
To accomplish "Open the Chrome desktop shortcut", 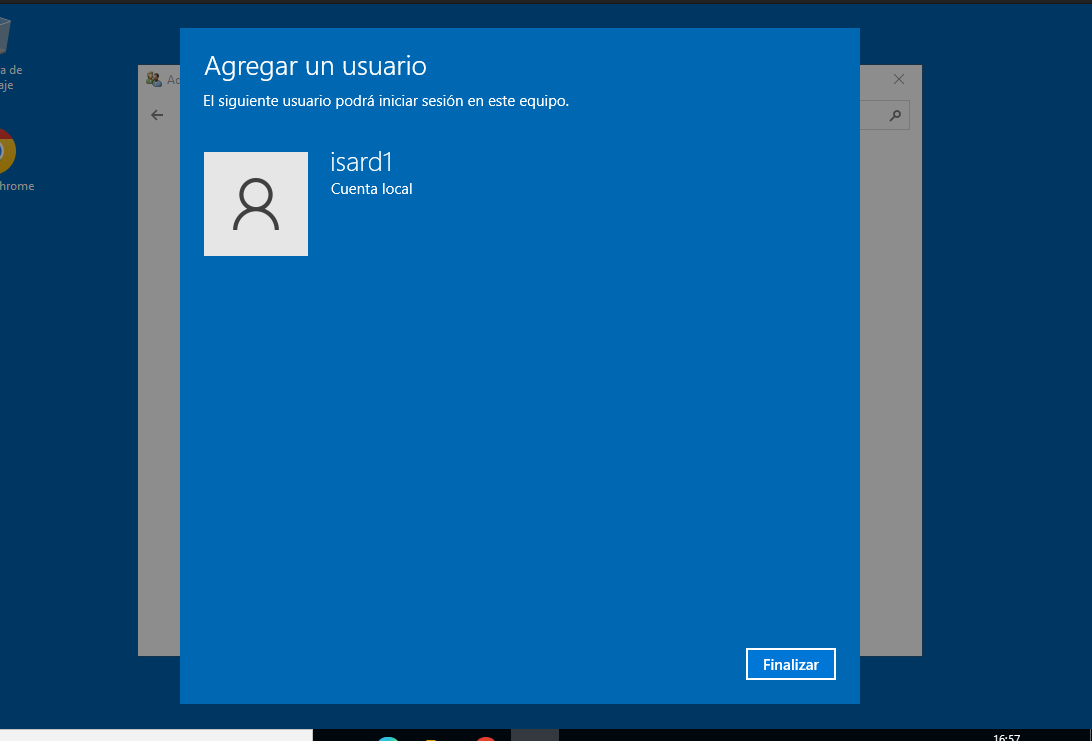I will [x=5, y=152].
